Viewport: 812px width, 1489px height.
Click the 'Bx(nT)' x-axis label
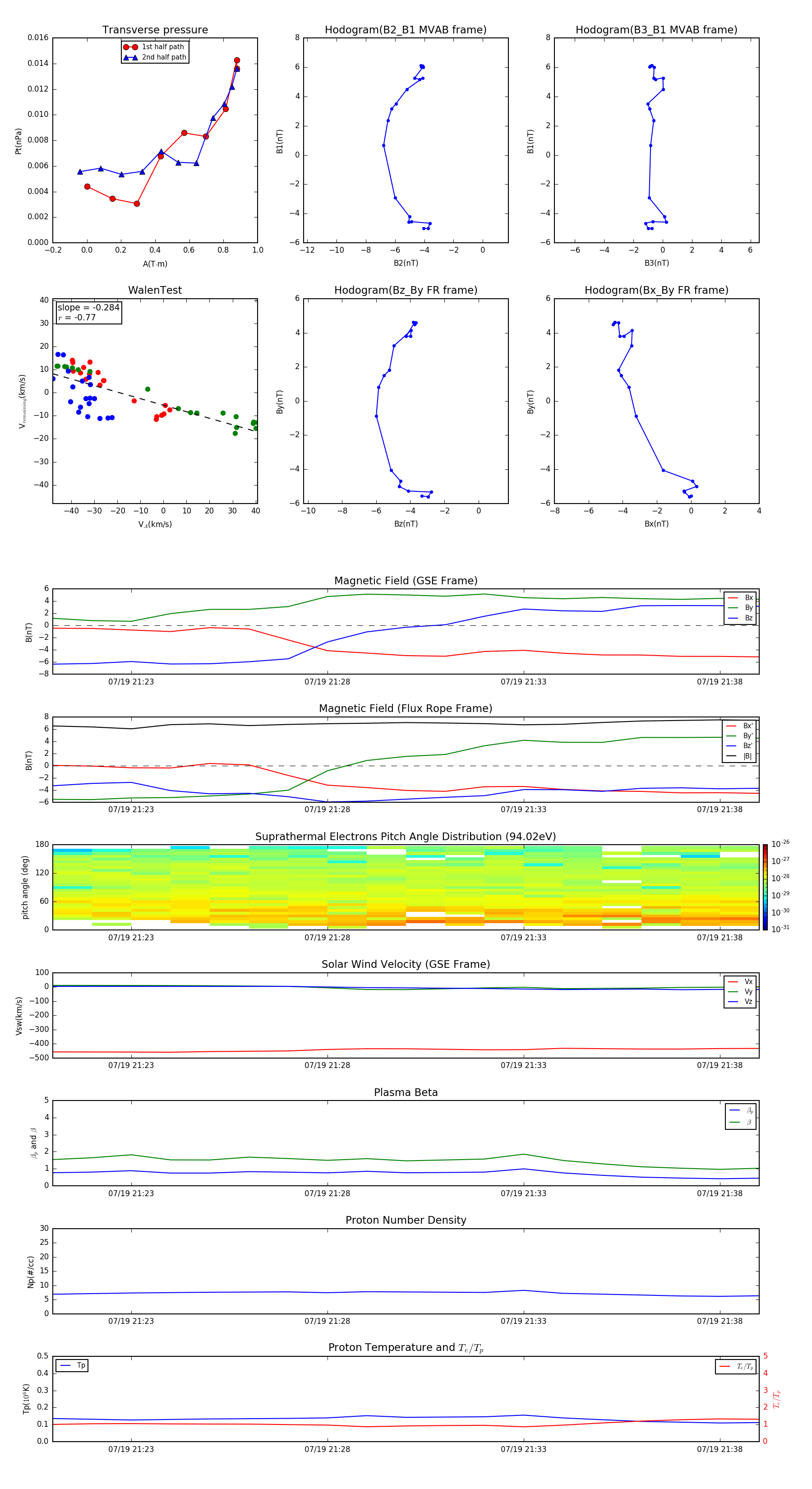click(656, 524)
